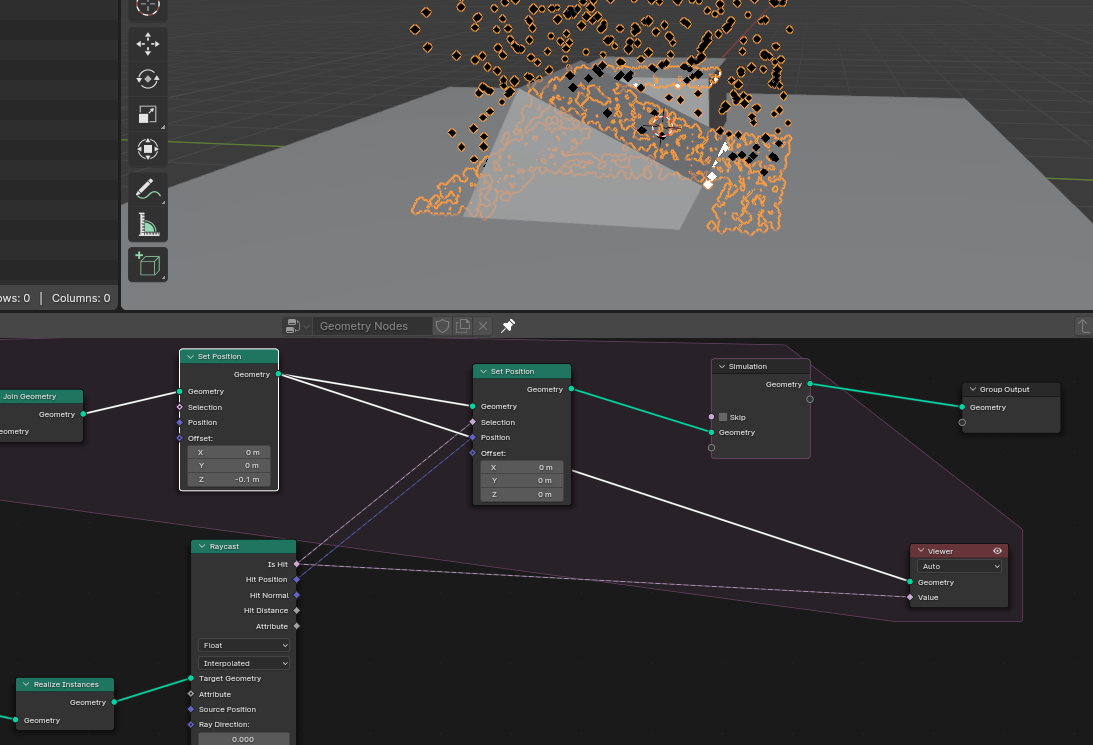Screen dimensions: 1093x745
Task: Click the Z offset field showing -0.1 m
Action: 229,479
